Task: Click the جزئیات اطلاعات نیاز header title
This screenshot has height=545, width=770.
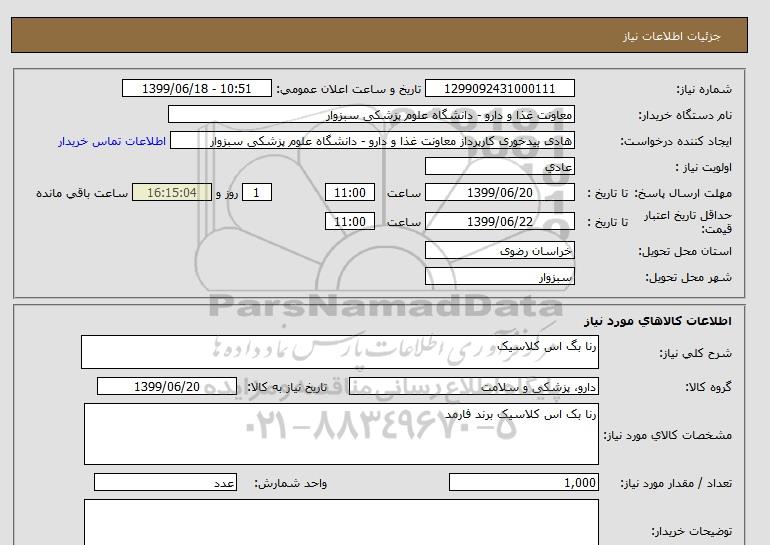Action: pos(671,36)
